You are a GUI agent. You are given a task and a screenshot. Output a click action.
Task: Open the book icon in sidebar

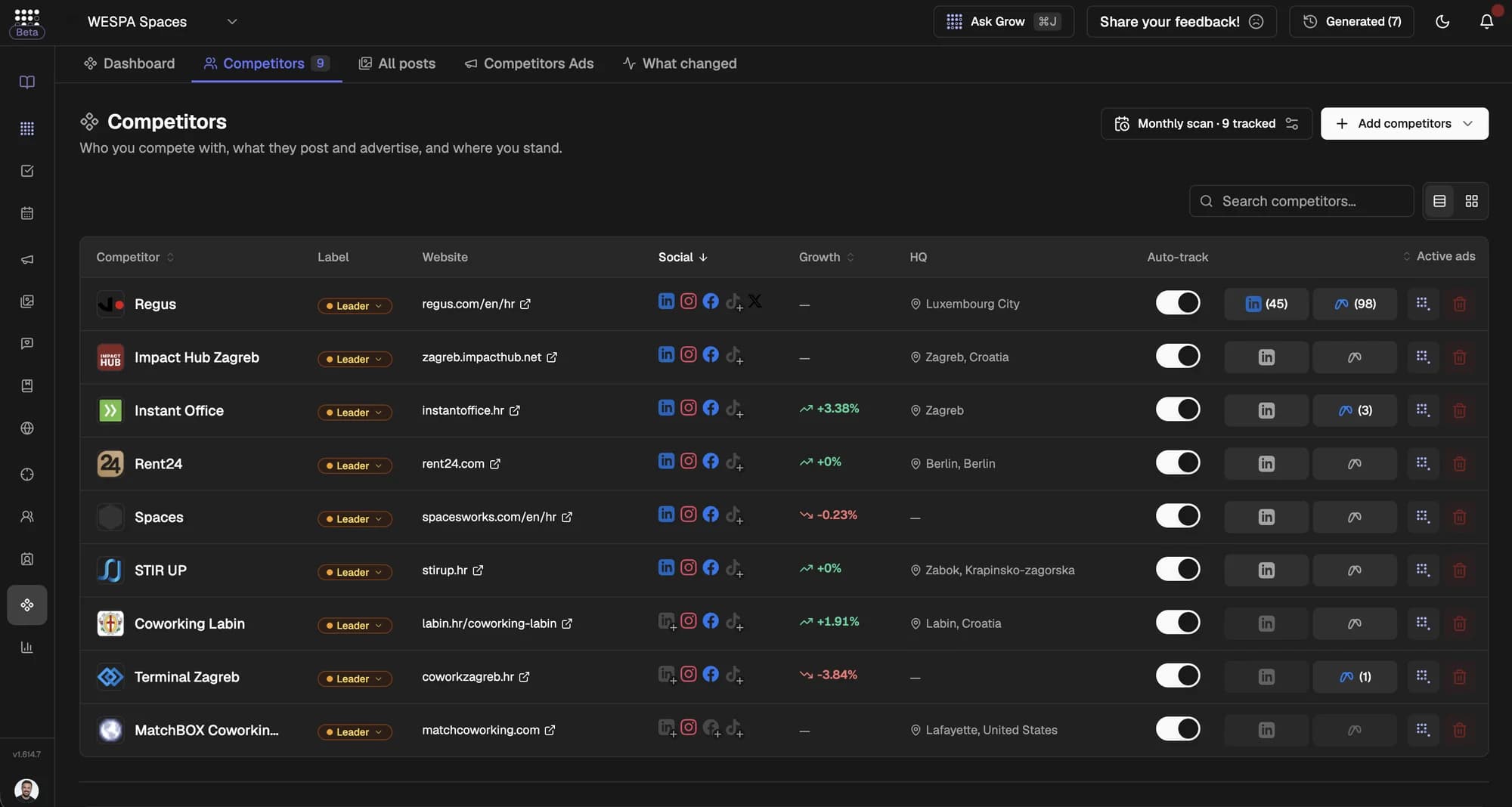pos(27,82)
